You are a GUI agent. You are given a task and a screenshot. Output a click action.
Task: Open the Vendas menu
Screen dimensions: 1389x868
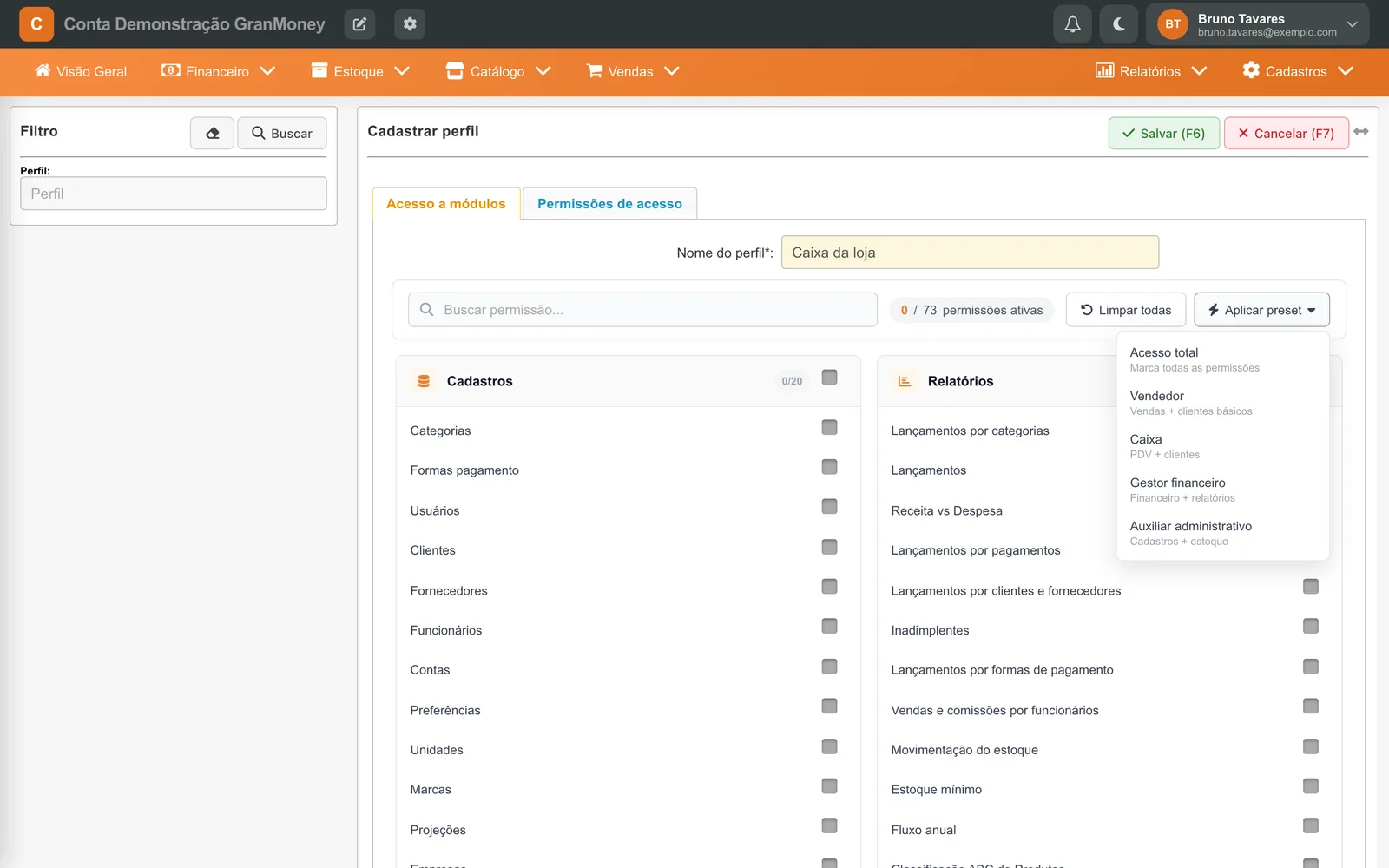[633, 71]
